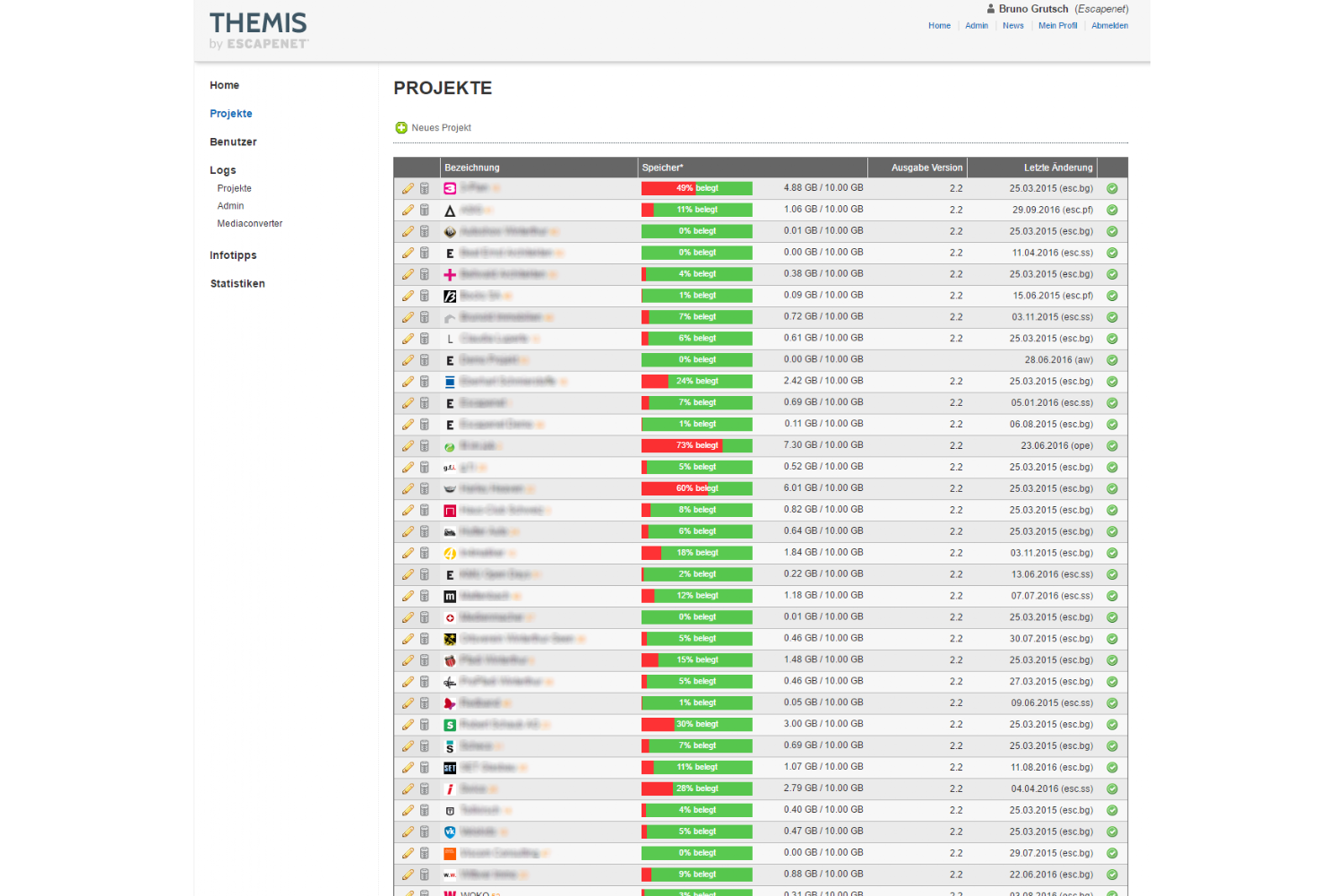Click the Abmelden link in the top right
This screenshot has height=896, width=1344.
tap(1109, 26)
